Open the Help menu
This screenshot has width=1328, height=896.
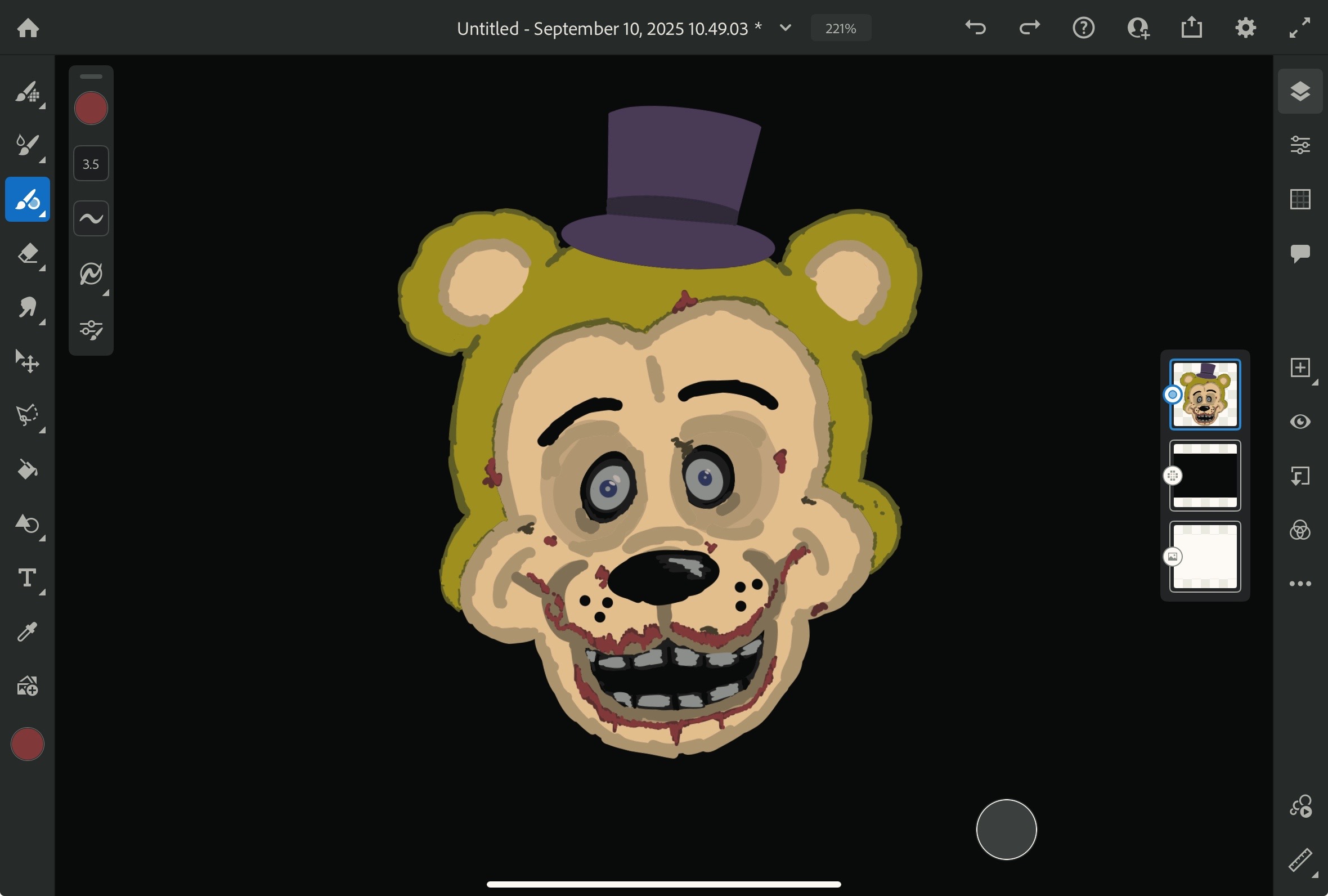1084,28
